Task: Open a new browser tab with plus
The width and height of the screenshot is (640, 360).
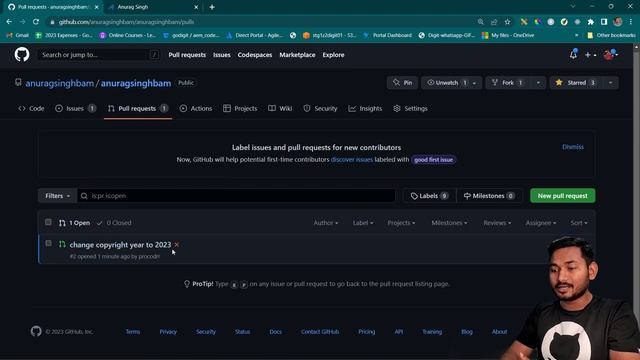Action: 212,7
